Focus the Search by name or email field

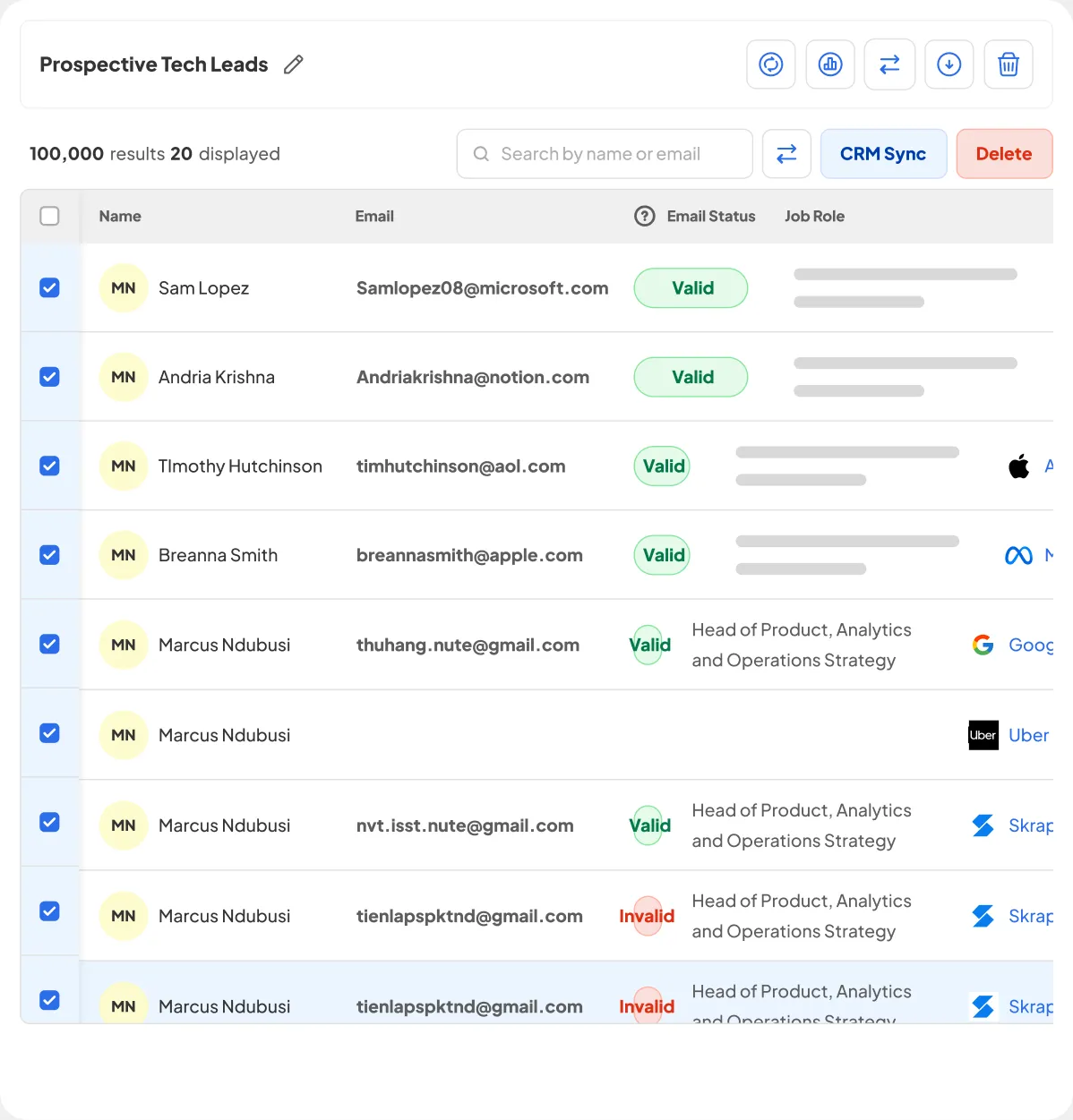coord(618,154)
